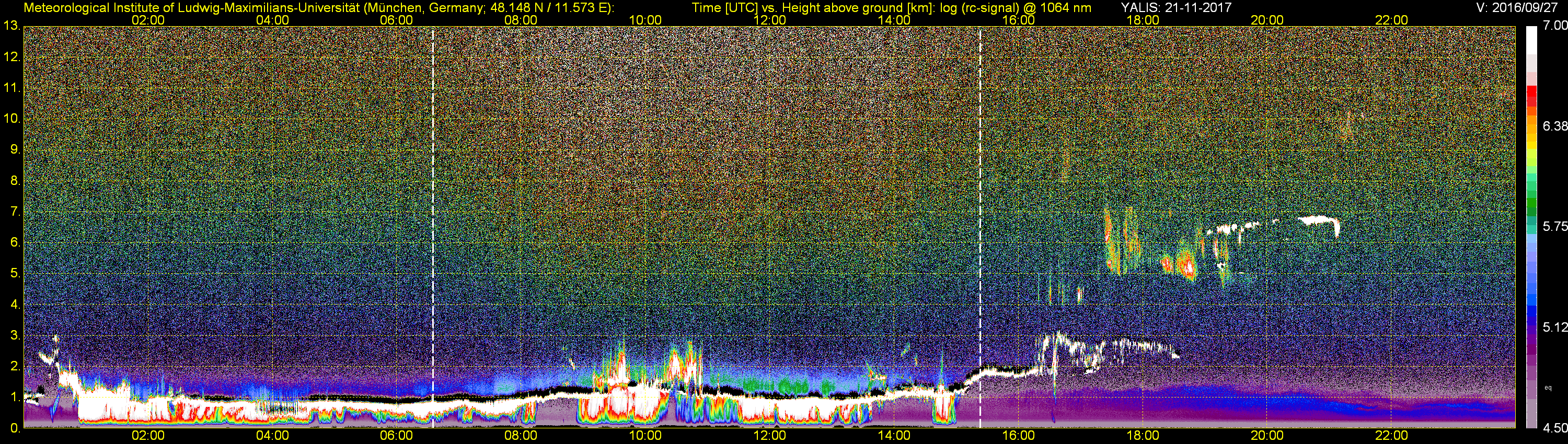Click the white dashed line near 15:20
1568x444 pixels.
coord(980,227)
